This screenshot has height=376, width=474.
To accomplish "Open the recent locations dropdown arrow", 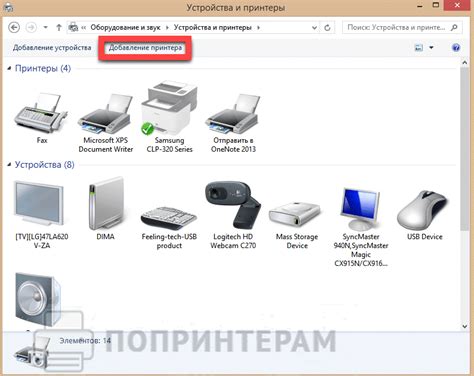I will pyautogui.click(x=45, y=27).
